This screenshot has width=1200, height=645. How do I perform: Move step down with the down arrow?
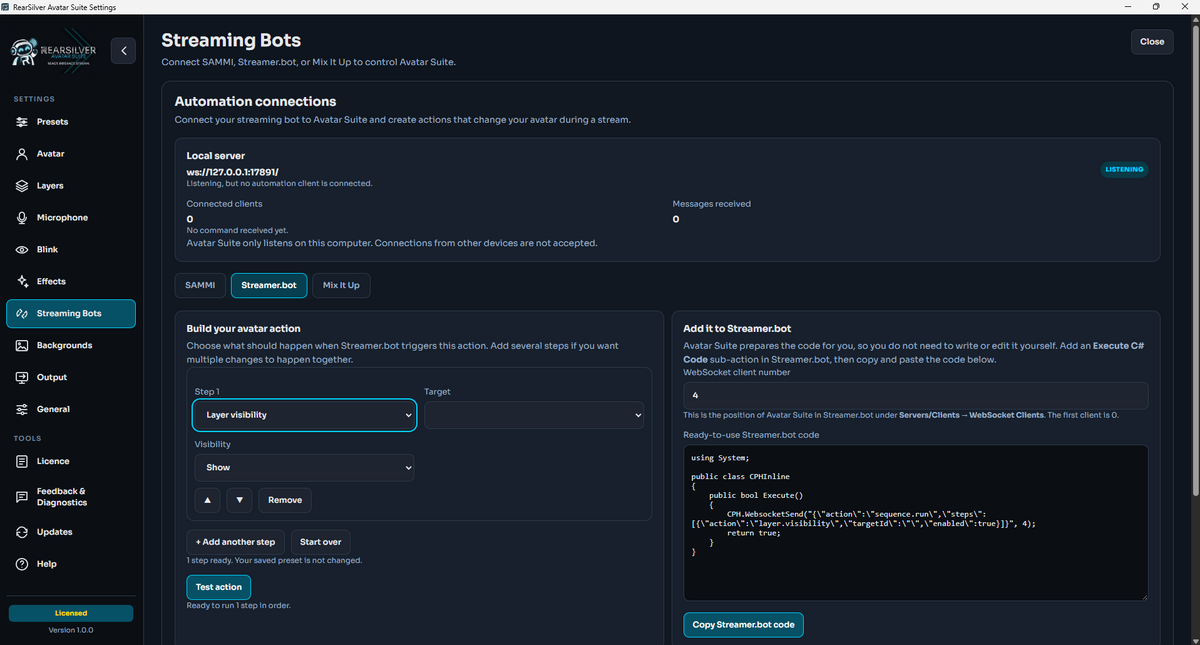(239, 500)
